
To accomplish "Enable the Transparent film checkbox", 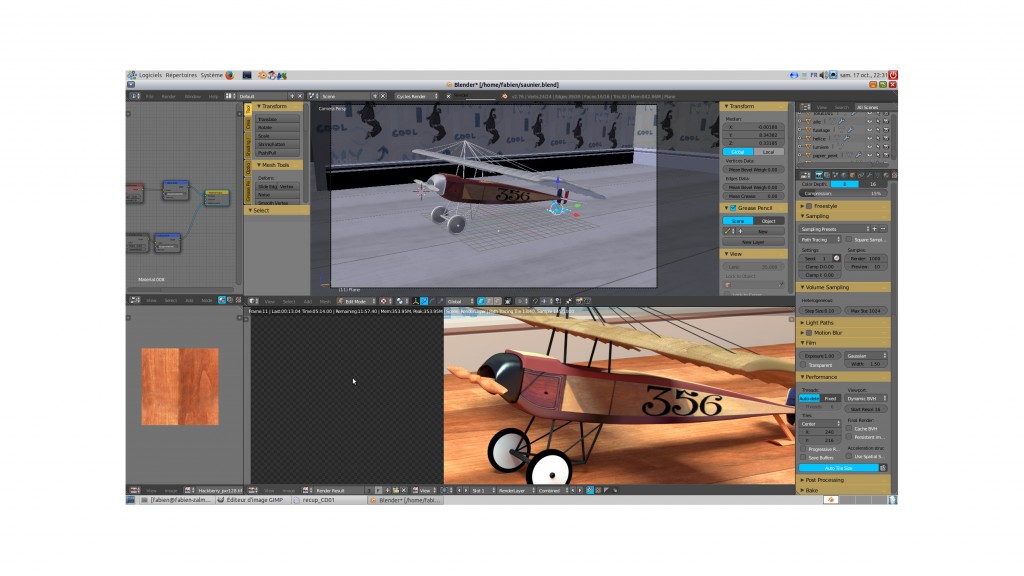I will point(803,365).
